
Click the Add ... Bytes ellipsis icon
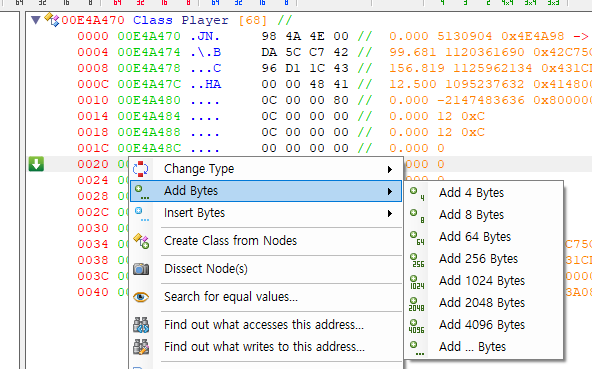point(417,348)
